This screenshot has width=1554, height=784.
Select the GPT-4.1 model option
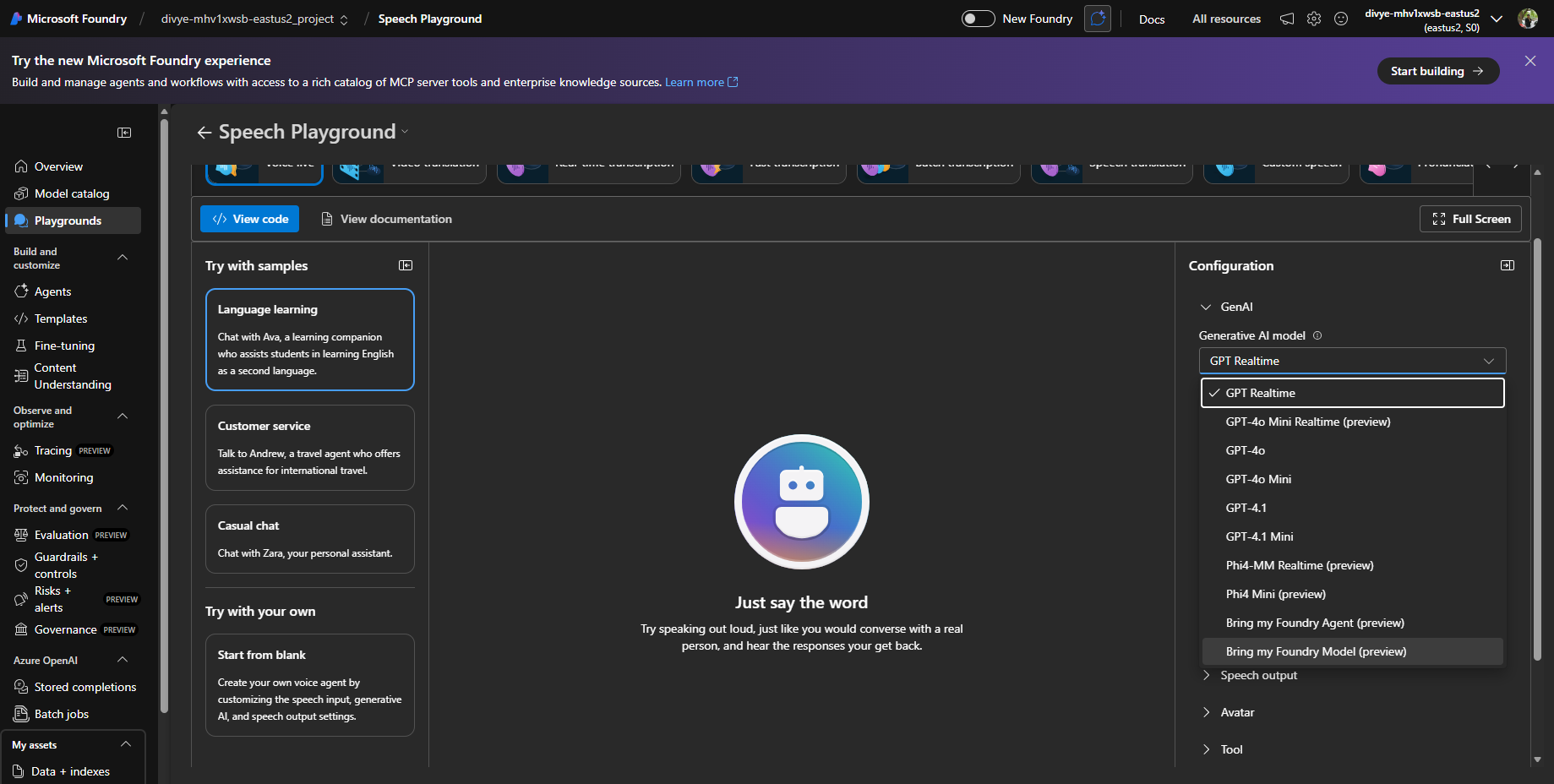pos(1352,508)
